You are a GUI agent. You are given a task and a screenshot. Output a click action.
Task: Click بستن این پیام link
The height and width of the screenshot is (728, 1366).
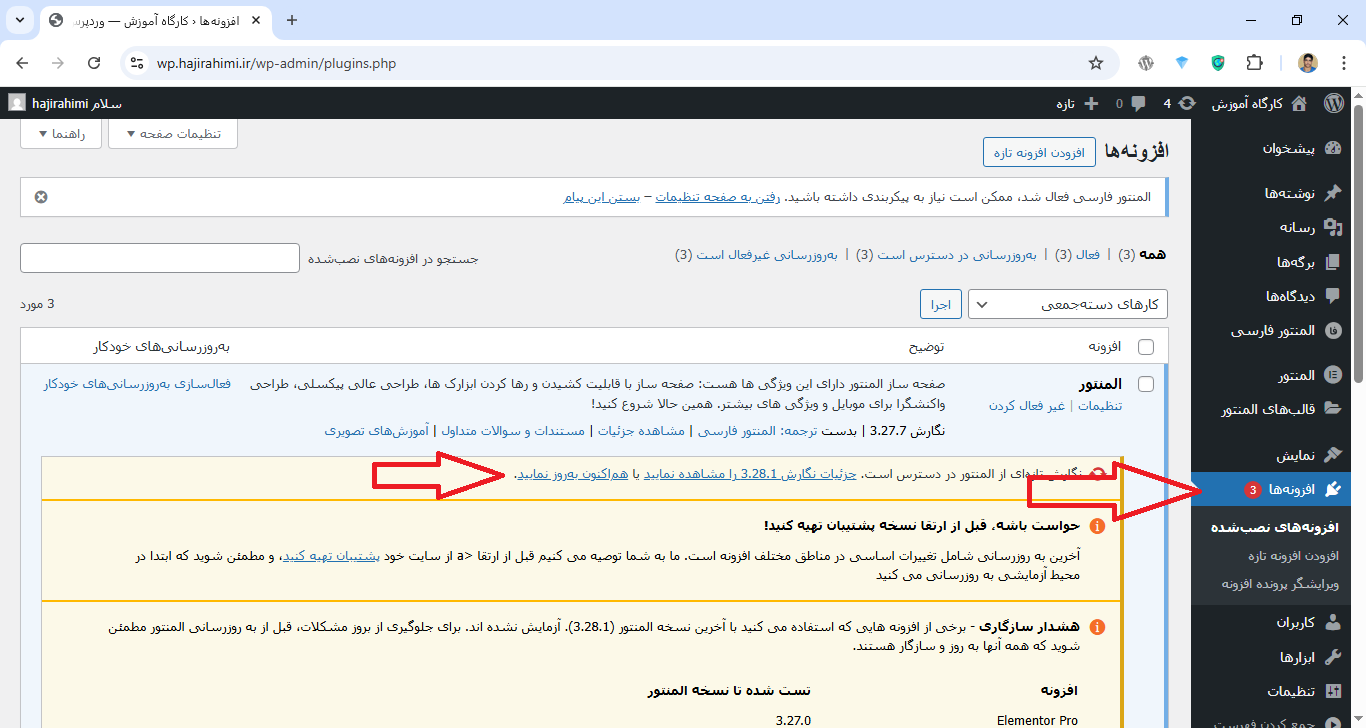coord(602,197)
